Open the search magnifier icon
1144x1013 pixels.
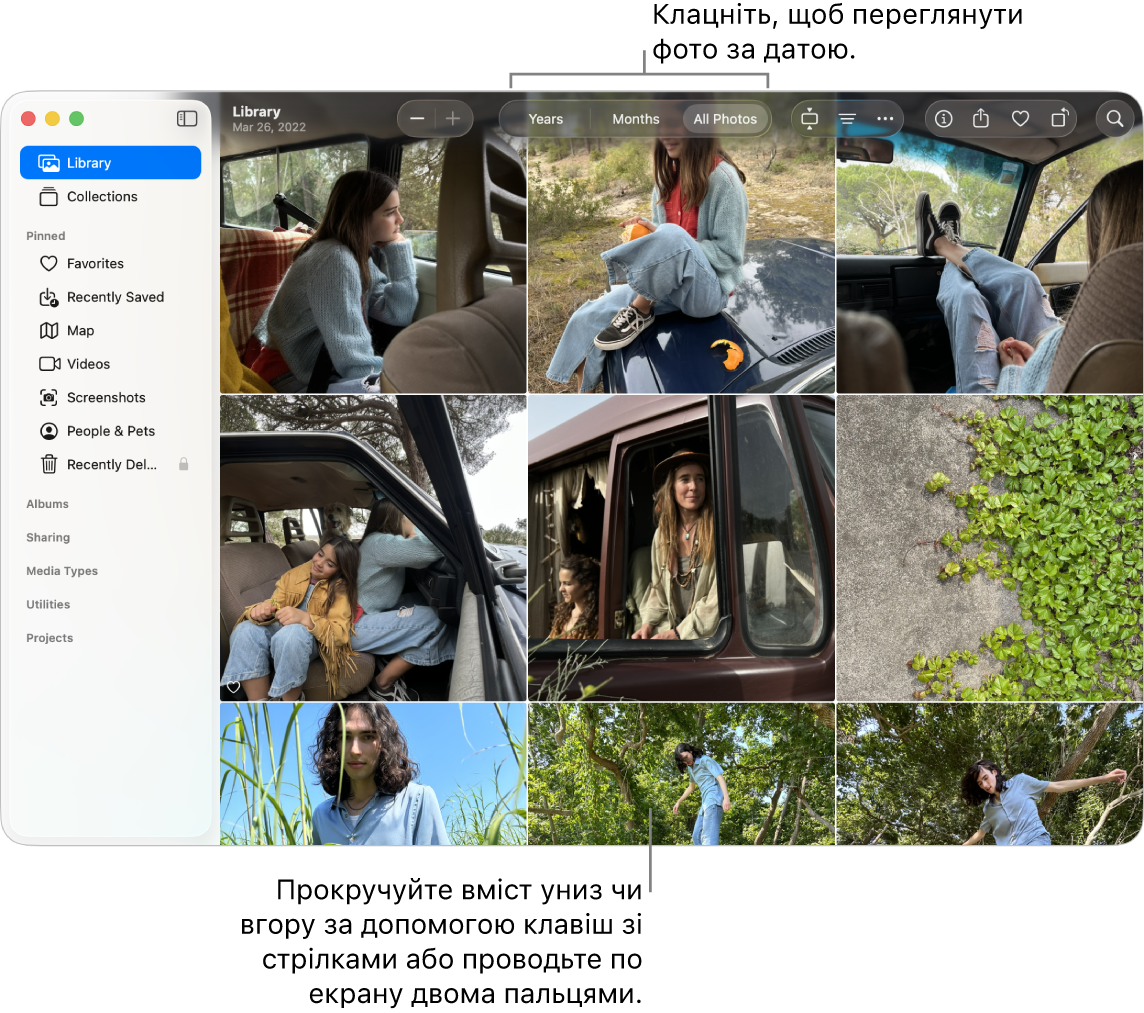[1114, 119]
